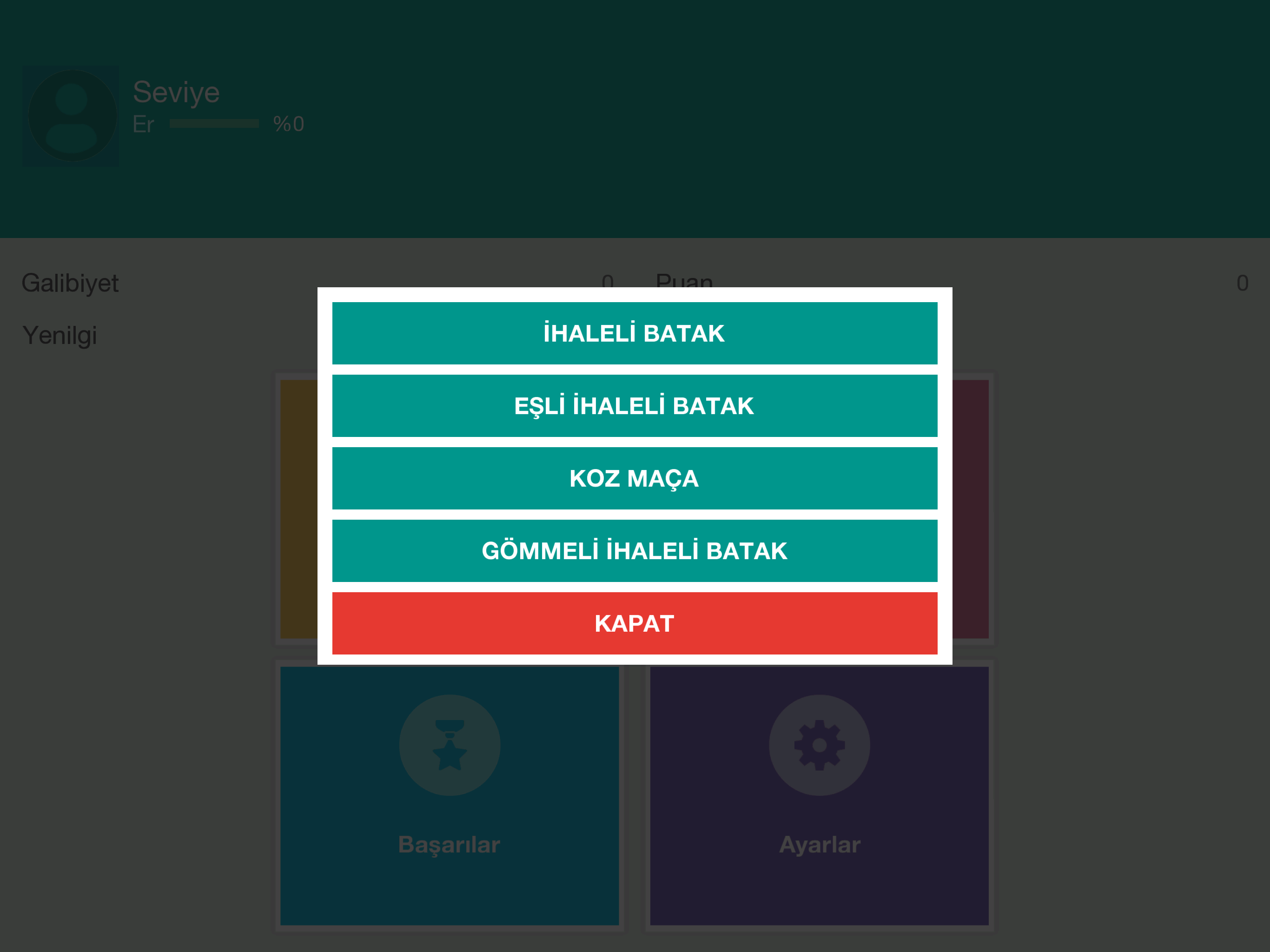
Task: Open the Başarılar tile label
Action: click(x=450, y=845)
